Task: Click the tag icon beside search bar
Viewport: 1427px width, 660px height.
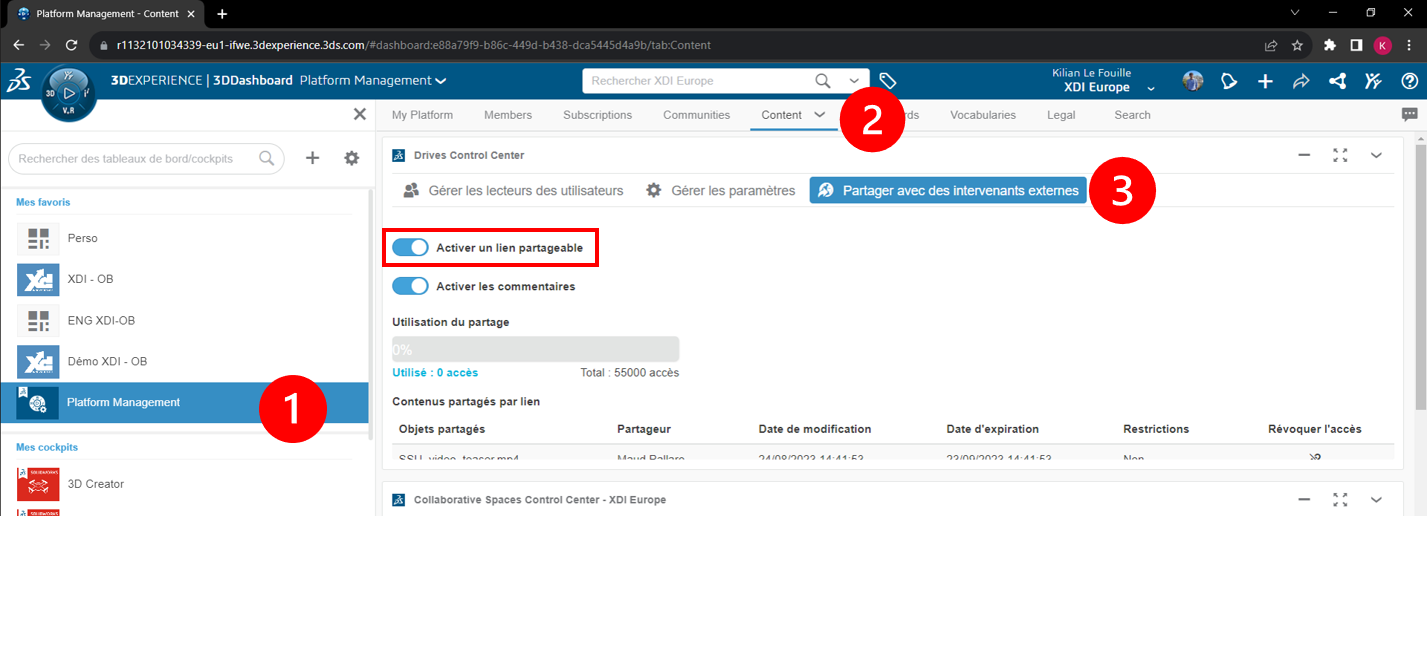Action: [887, 81]
